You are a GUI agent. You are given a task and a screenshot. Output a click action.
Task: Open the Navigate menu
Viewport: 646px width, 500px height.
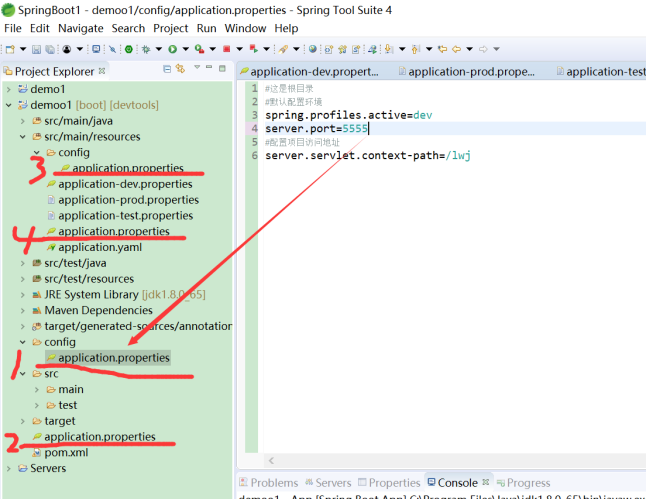(x=81, y=28)
